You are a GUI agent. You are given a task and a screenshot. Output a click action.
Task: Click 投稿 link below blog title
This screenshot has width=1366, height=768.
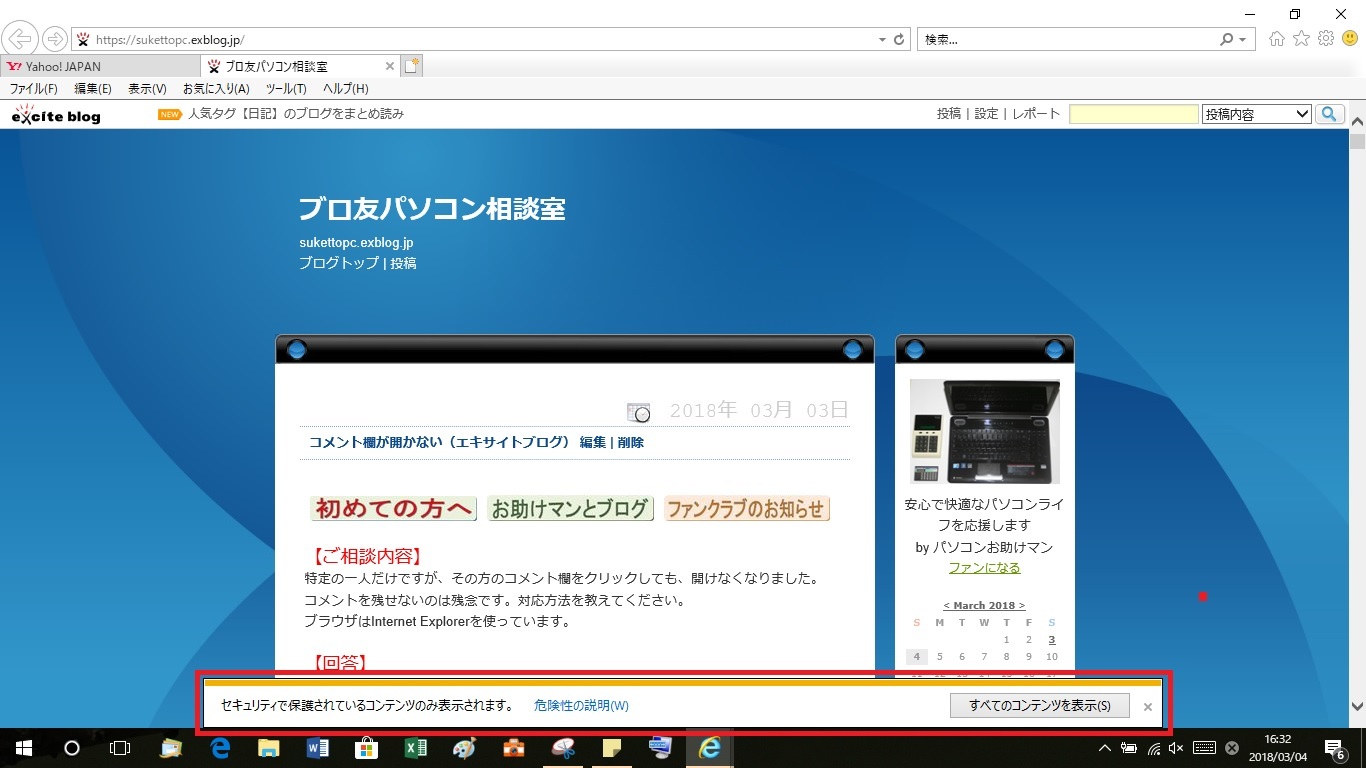[x=403, y=263]
